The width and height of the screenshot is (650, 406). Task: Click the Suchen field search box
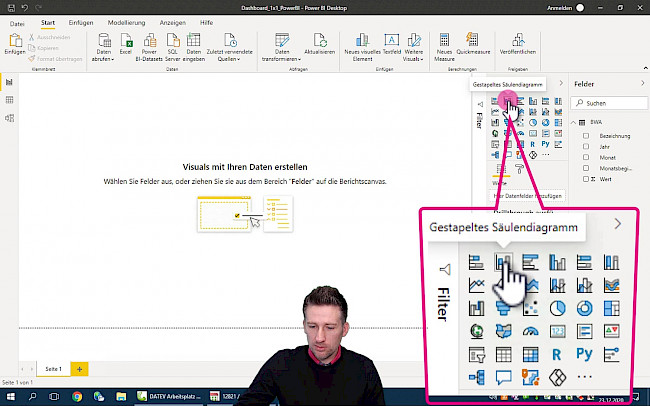(x=609, y=103)
